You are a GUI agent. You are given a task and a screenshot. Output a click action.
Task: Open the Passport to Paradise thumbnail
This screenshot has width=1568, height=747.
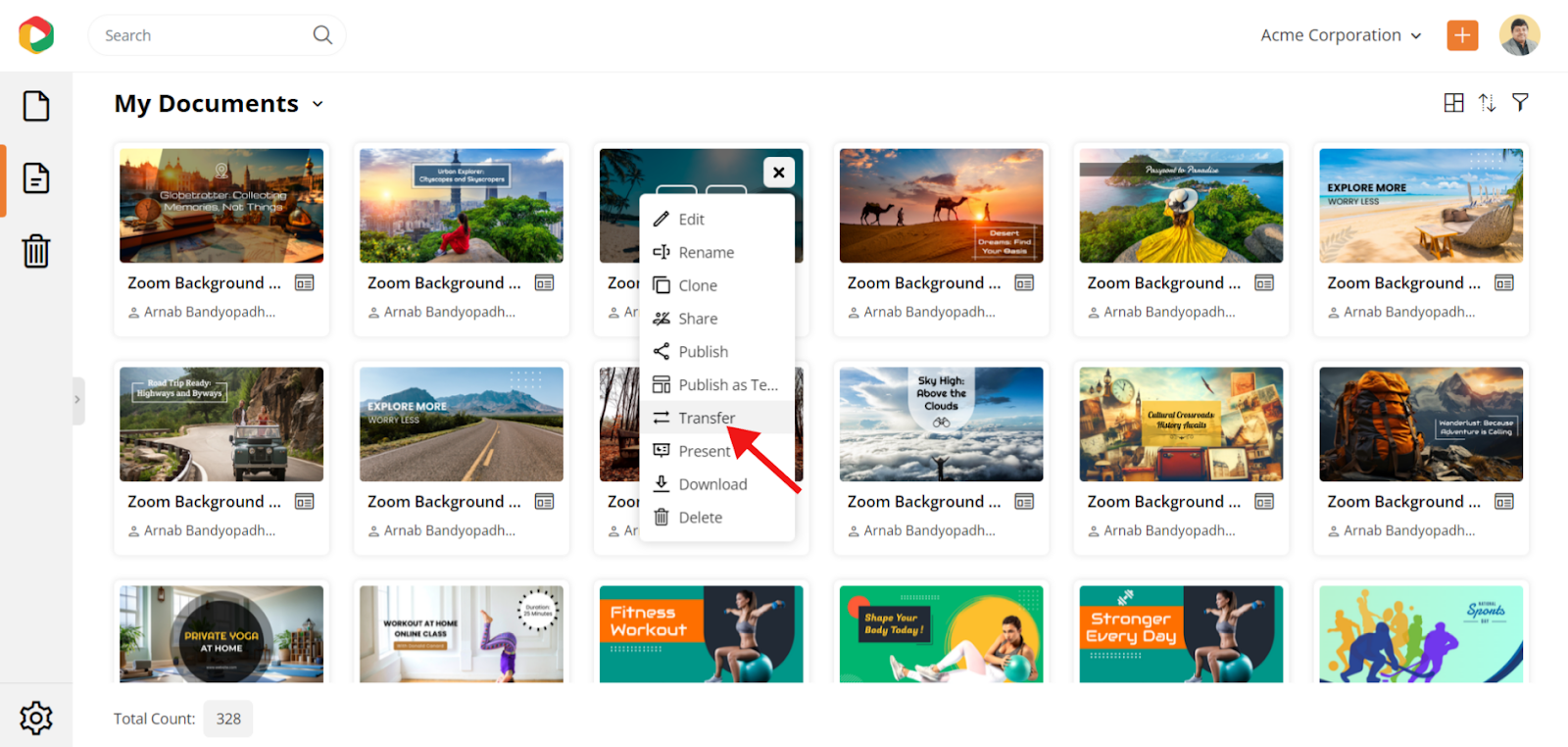pyautogui.click(x=1181, y=206)
